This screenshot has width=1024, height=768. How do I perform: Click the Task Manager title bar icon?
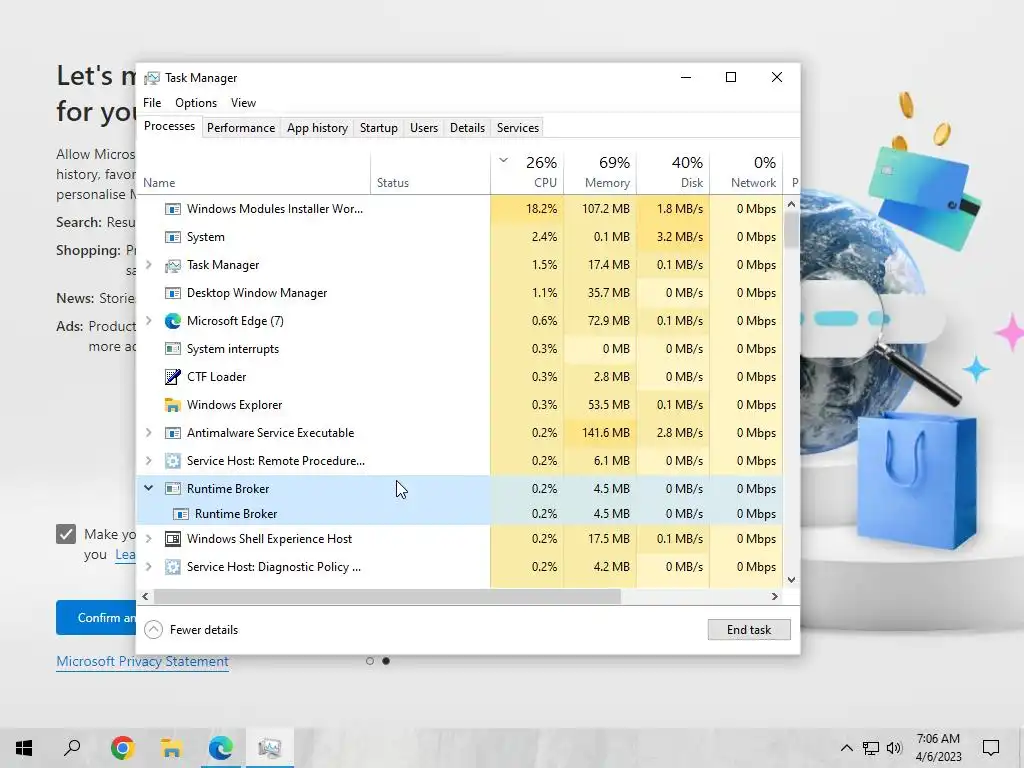tap(152, 78)
